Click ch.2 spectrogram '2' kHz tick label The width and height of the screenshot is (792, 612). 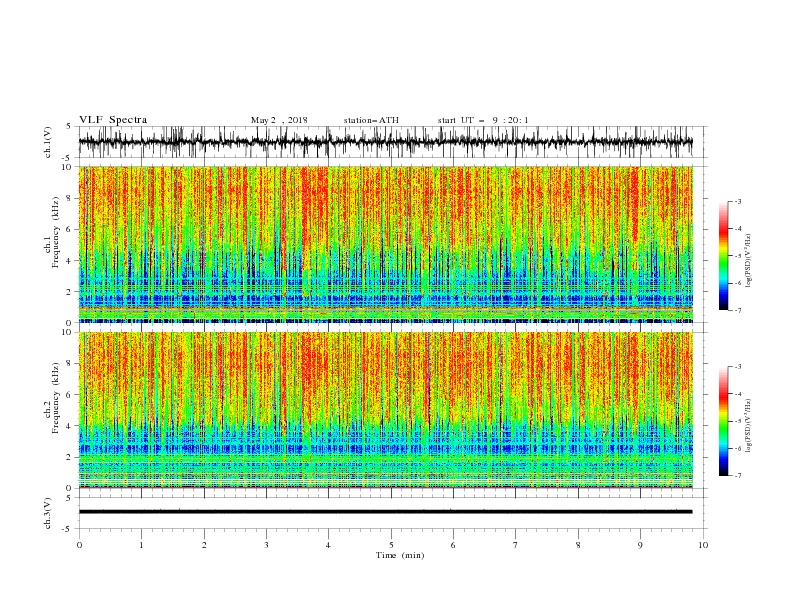(70, 457)
